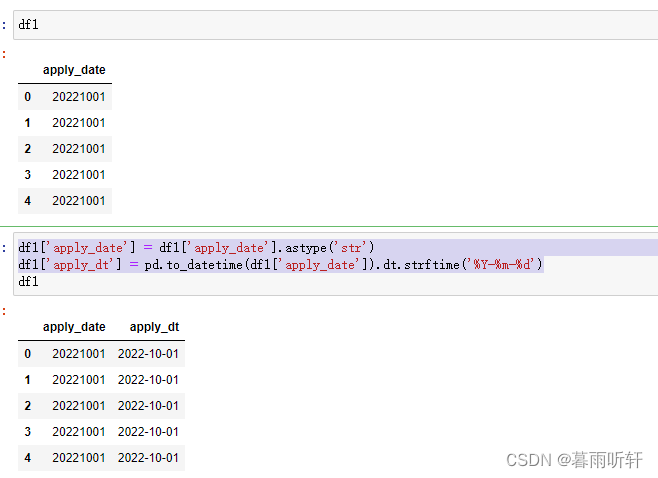
Task: Select index 0 in the second output table
Action: click(28, 354)
